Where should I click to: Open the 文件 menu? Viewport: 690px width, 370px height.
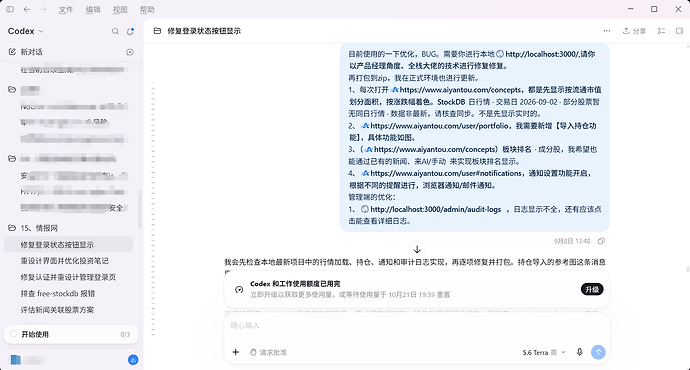click(x=66, y=10)
